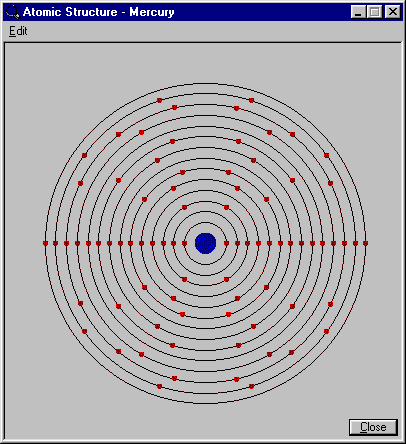Click the Close button at bottom right
The width and height of the screenshot is (406, 444).
point(373,427)
